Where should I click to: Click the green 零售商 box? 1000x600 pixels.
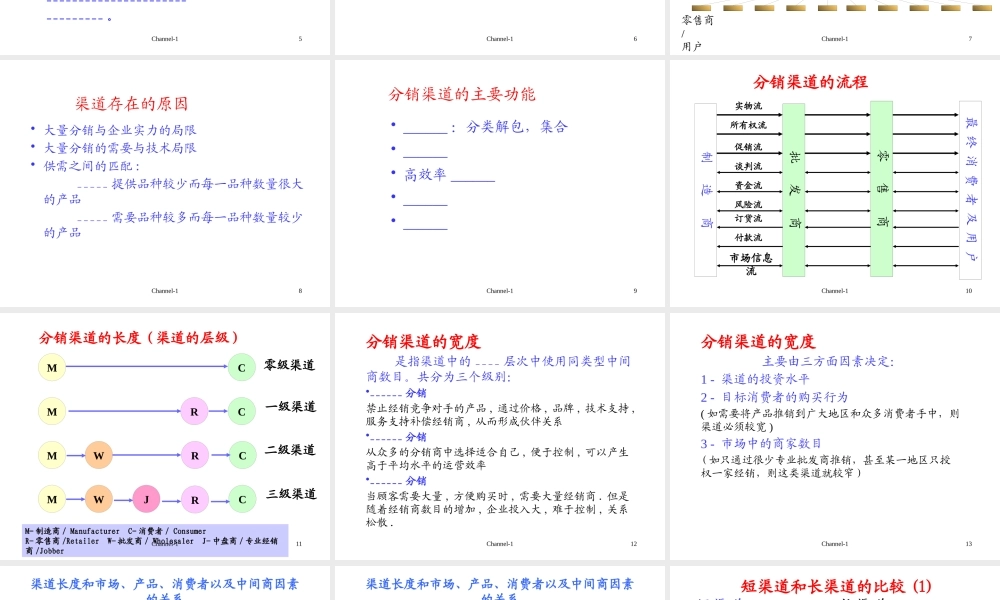point(881,189)
